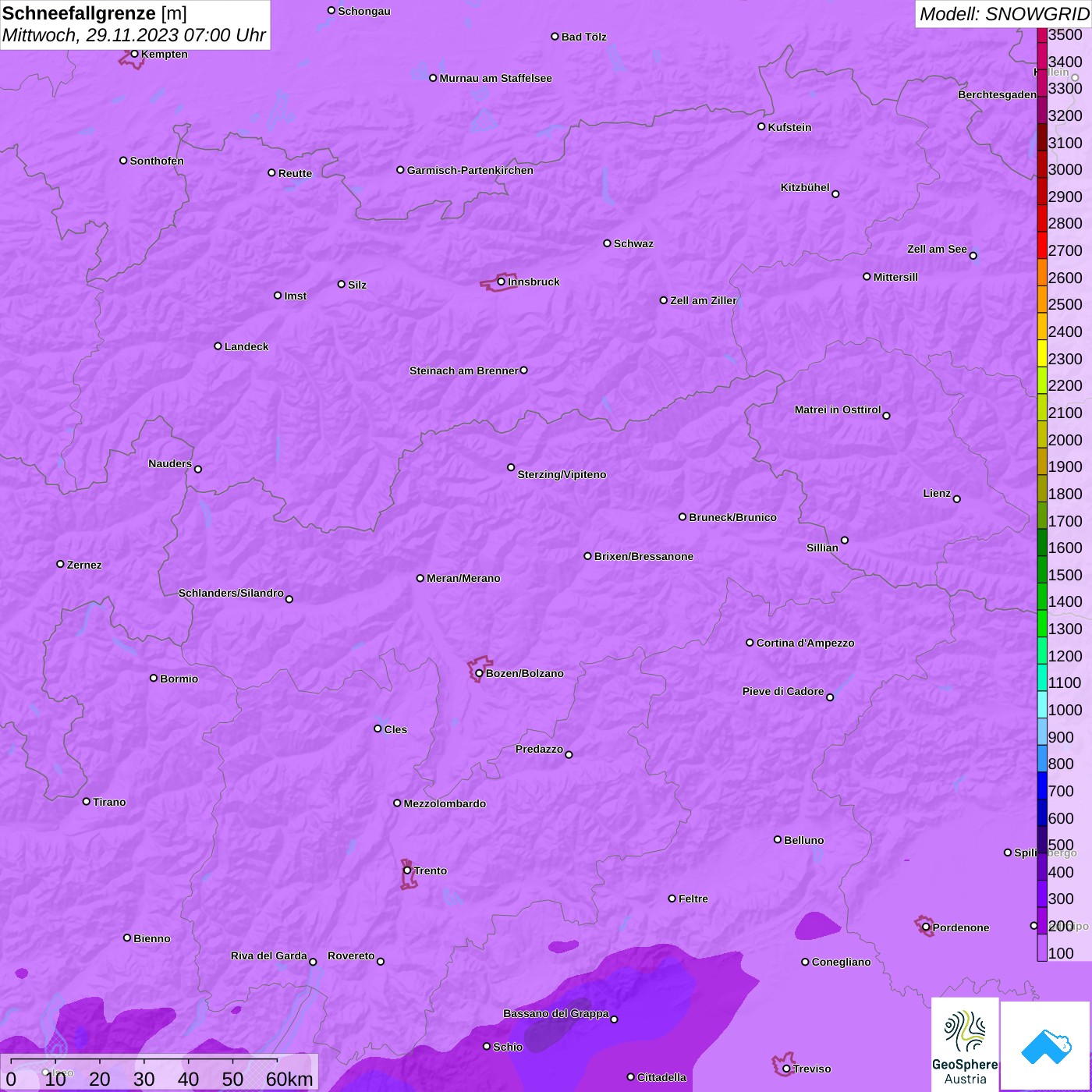
Task: Select the 2300 m yellow legend color
Action: click(x=1042, y=353)
